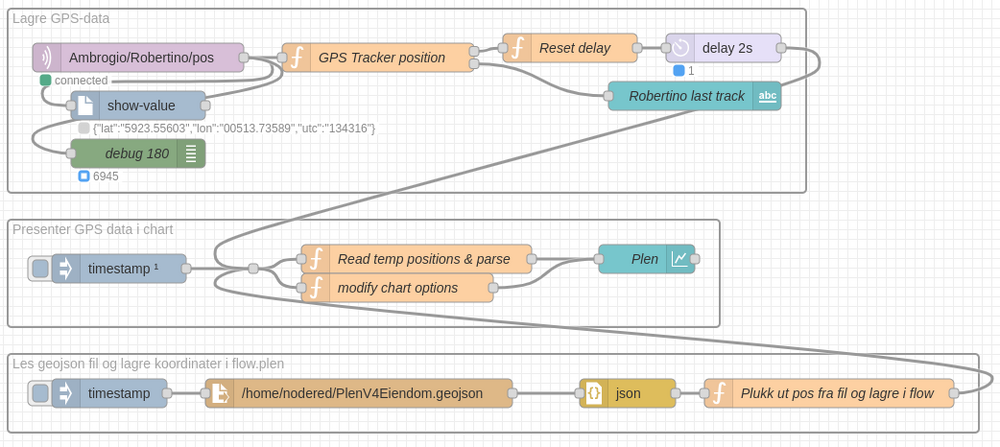The height and width of the screenshot is (447, 1000).
Task: Click the 6945 status under debug 180
Action: (105, 177)
